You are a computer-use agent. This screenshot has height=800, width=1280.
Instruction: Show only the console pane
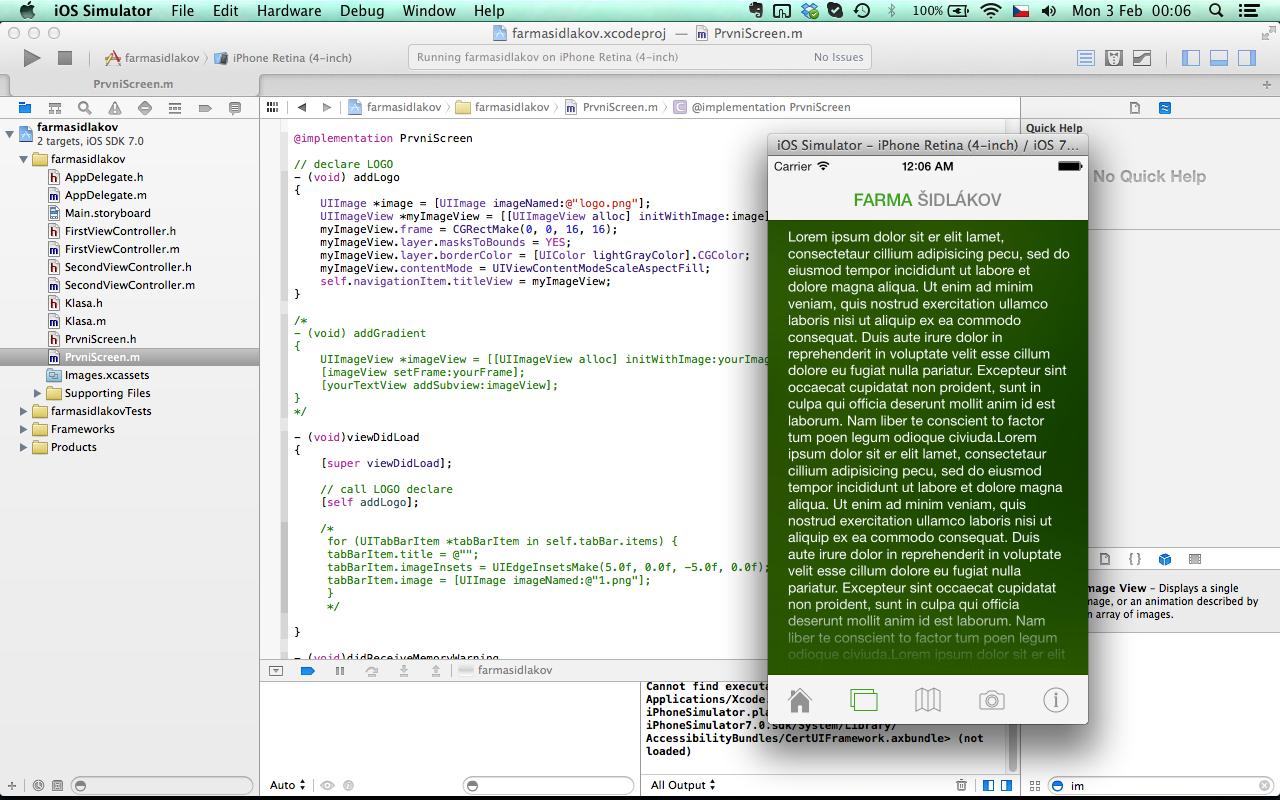coord(1006,786)
